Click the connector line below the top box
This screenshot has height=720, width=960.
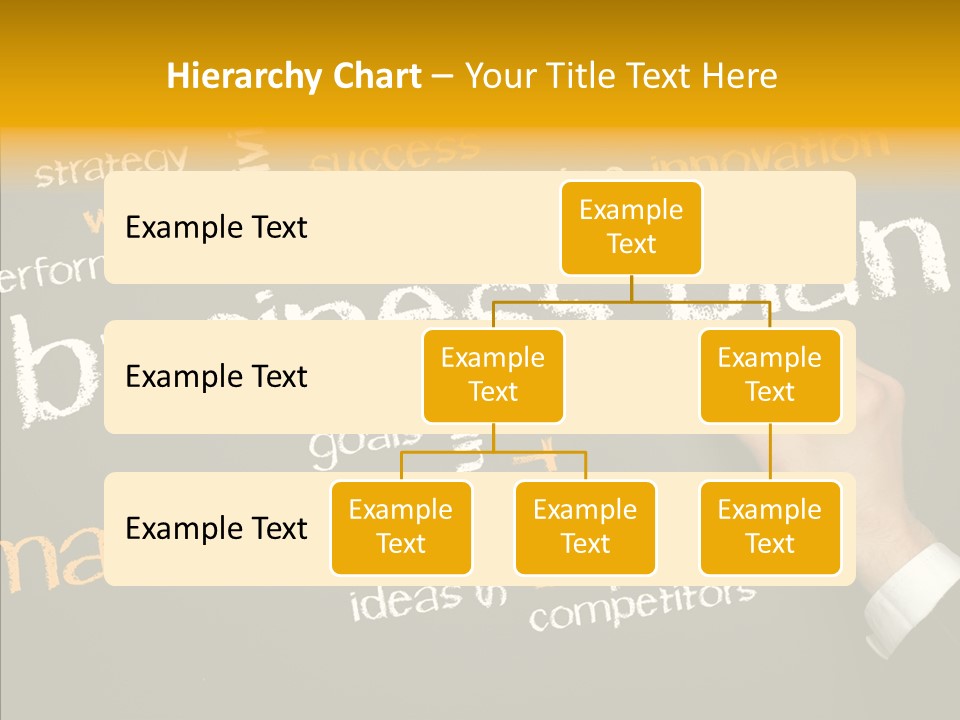631,290
